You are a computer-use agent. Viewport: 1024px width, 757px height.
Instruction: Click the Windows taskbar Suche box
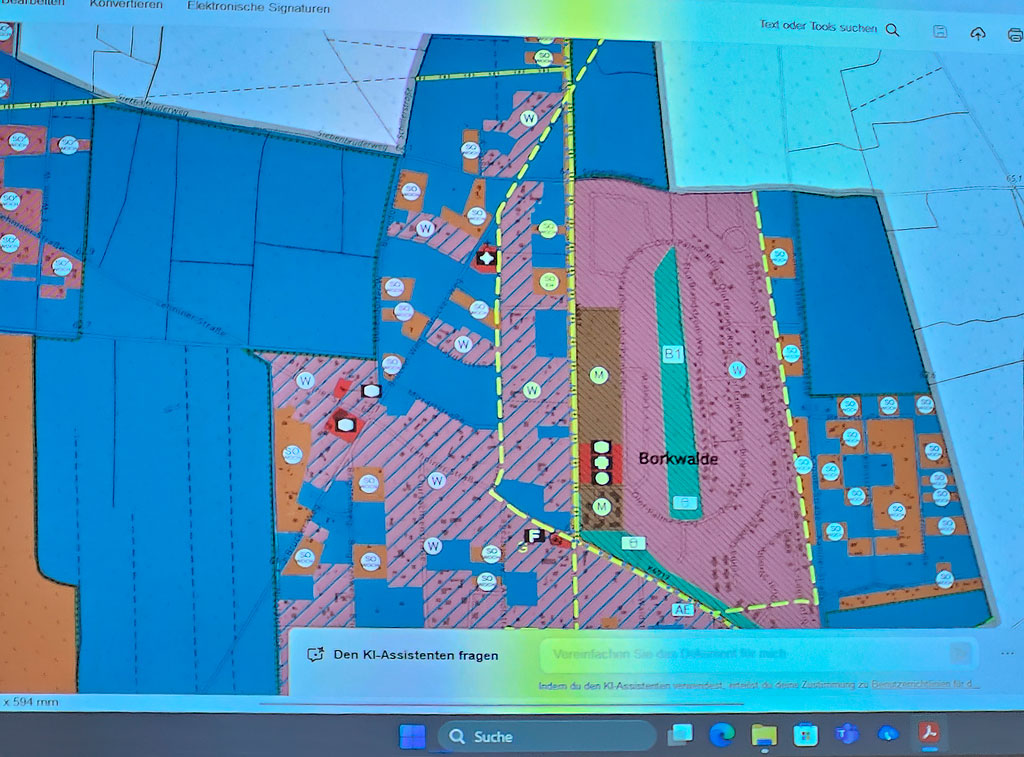[546, 736]
